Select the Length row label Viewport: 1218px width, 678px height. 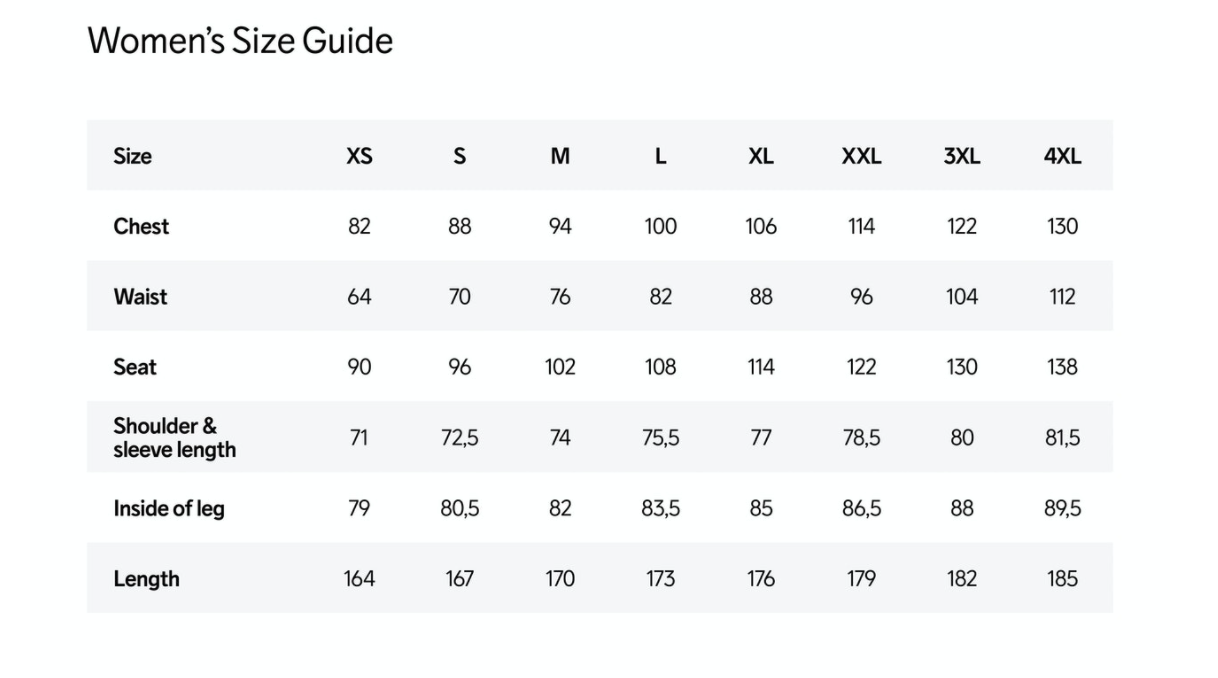(146, 579)
